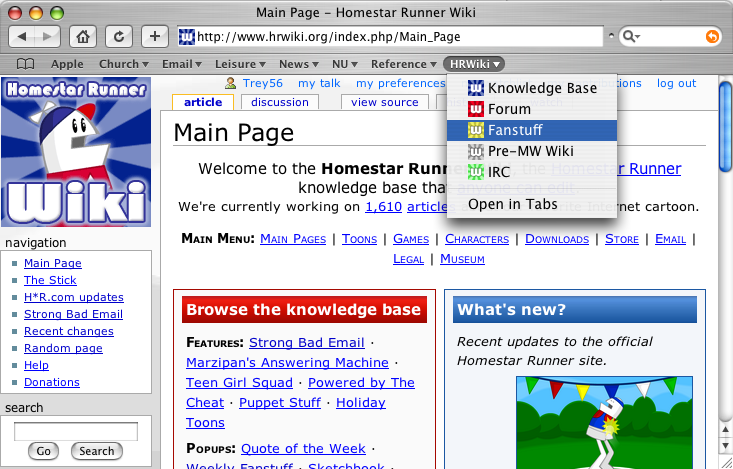Click the wiki search text field

[x=76, y=431]
